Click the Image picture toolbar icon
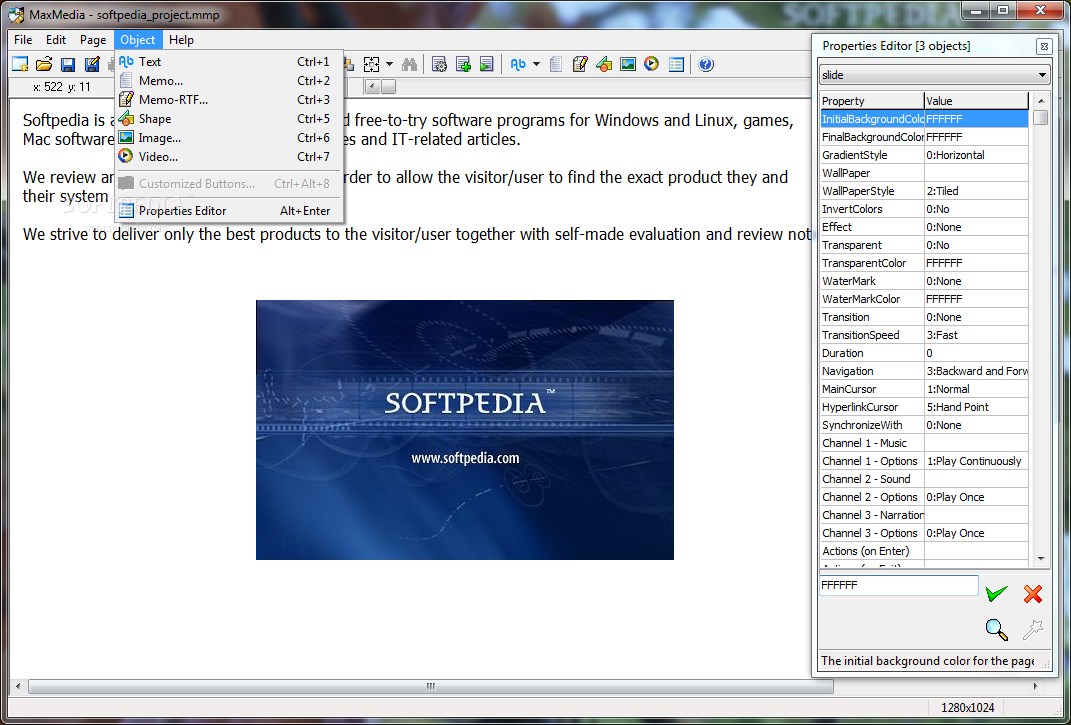This screenshot has height=725, width=1071. tap(628, 64)
